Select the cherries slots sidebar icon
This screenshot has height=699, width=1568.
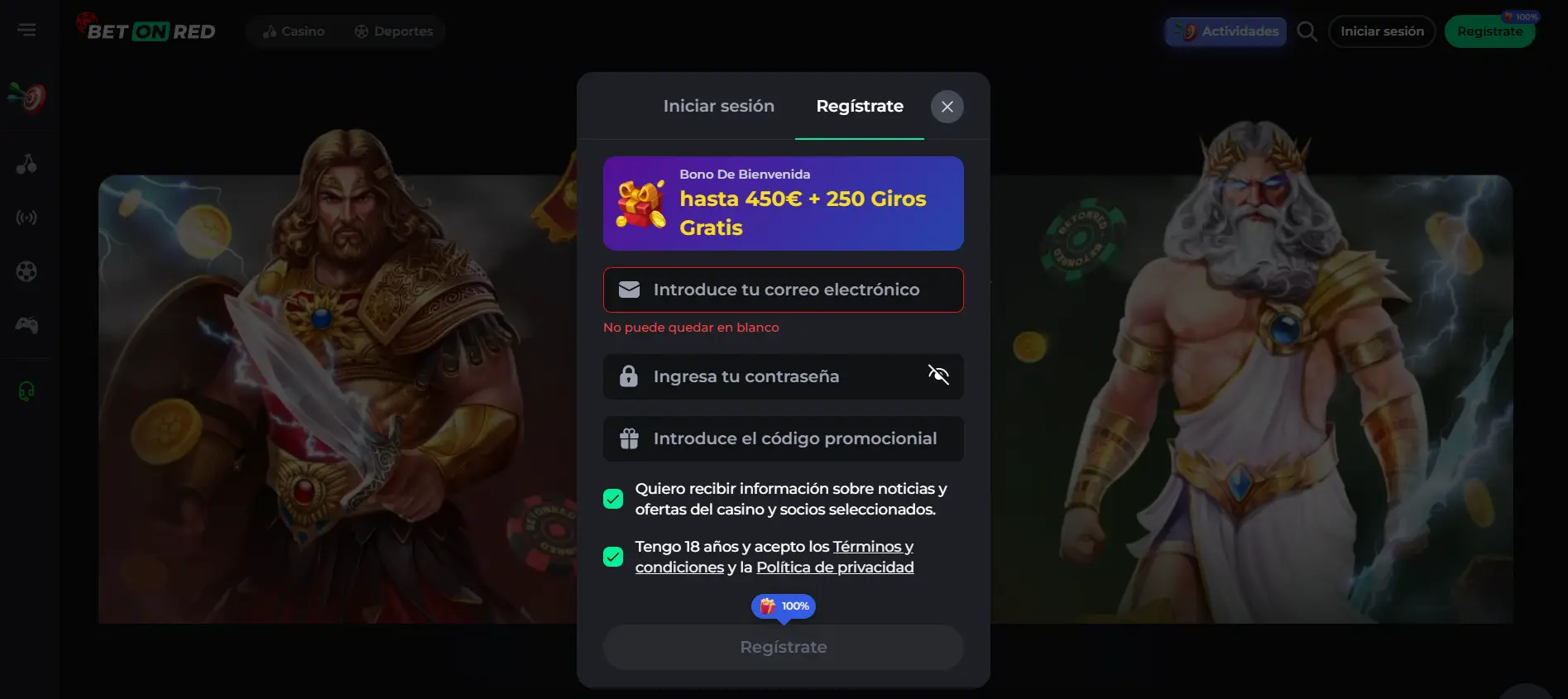pos(26,164)
